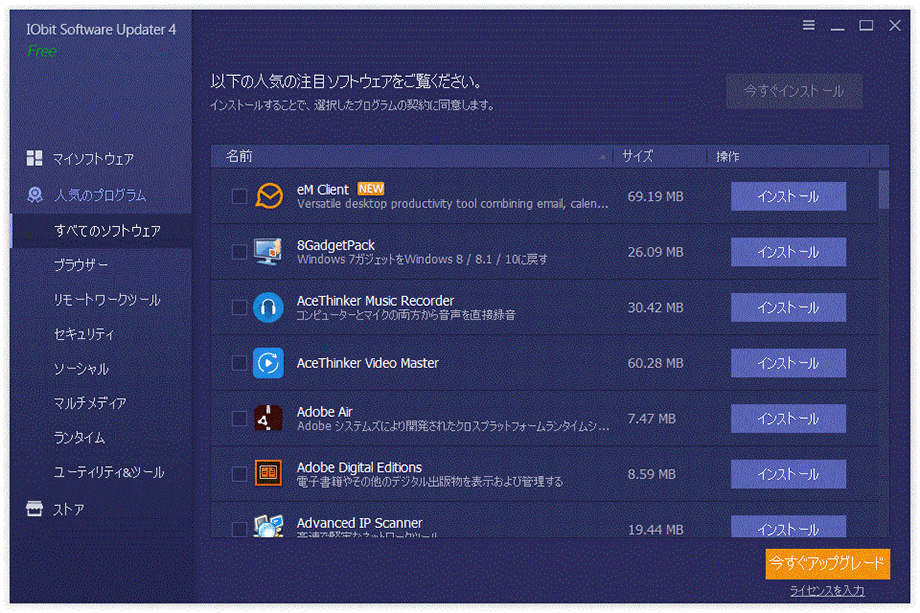Install AceThinker Video Master
This screenshot has width=920, height=613.
click(x=788, y=363)
